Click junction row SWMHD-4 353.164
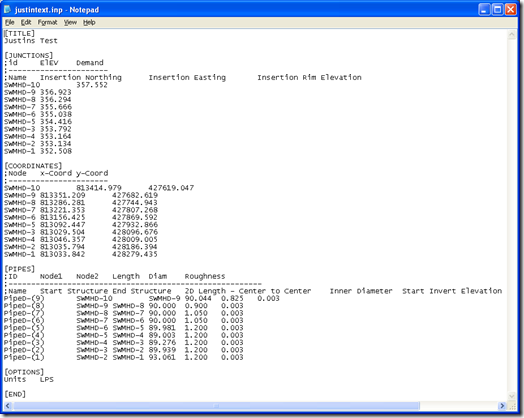Screen dimensions: 524x418 click(38, 136)
